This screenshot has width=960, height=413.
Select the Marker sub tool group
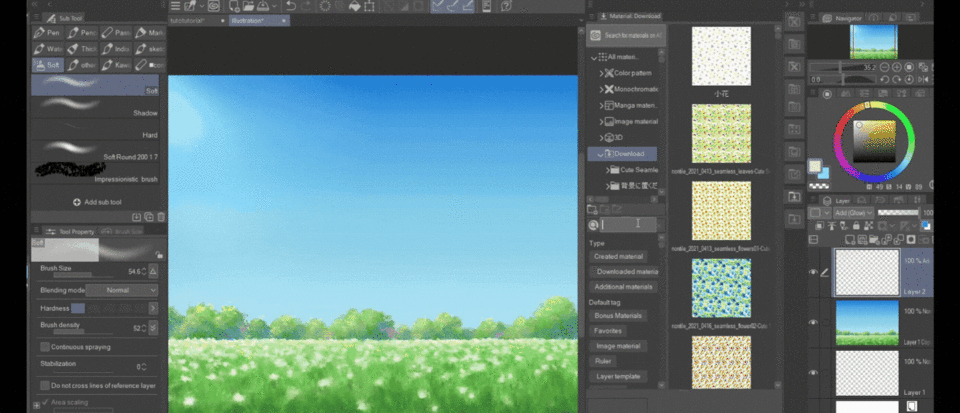point(149,32)
